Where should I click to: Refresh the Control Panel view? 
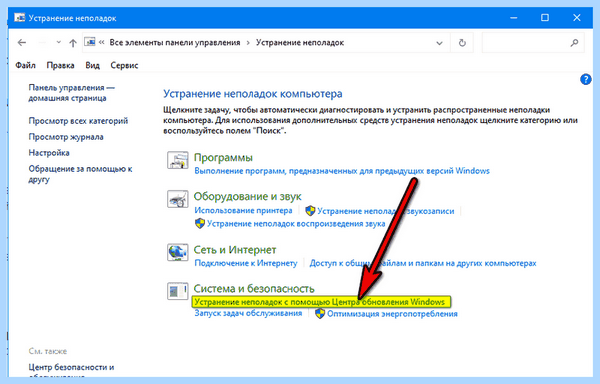pyautogui.click(x=462, y=43)
